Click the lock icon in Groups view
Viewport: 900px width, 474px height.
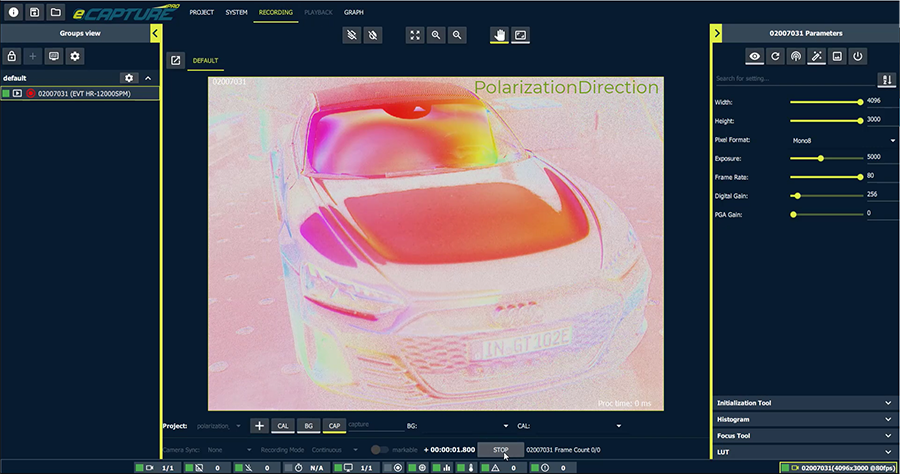(12, 56)
